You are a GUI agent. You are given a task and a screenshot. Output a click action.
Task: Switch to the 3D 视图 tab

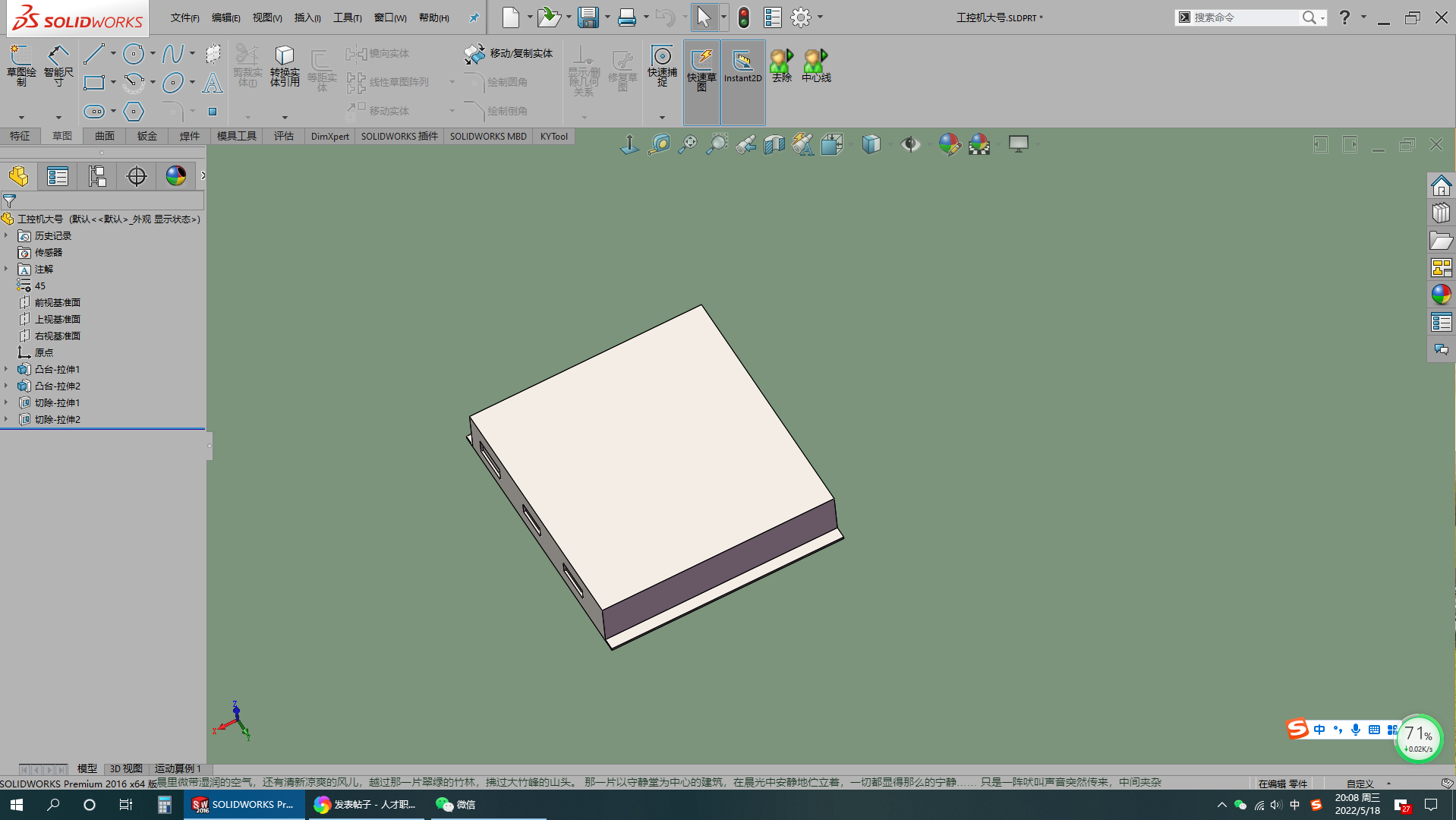coord(126,768)
